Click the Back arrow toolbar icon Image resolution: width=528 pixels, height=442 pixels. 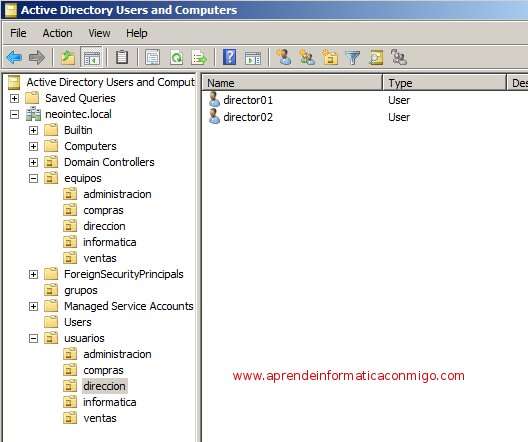pyautogui.click(x=14, y=57)
